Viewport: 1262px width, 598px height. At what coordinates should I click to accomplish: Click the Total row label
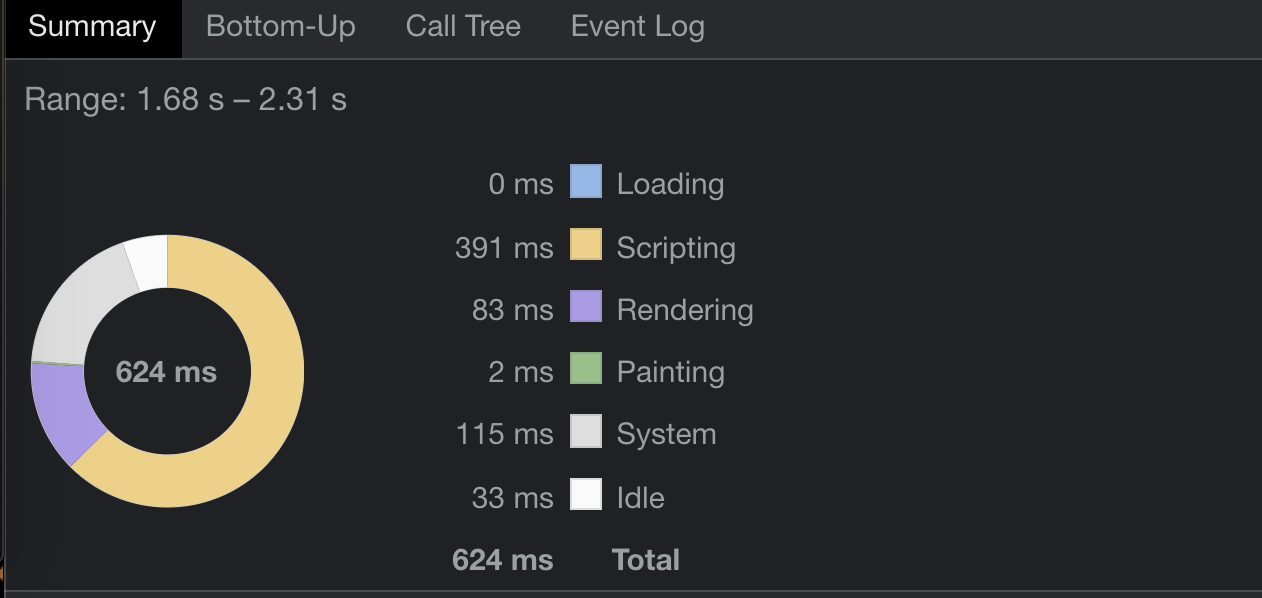tap(646, 559)
